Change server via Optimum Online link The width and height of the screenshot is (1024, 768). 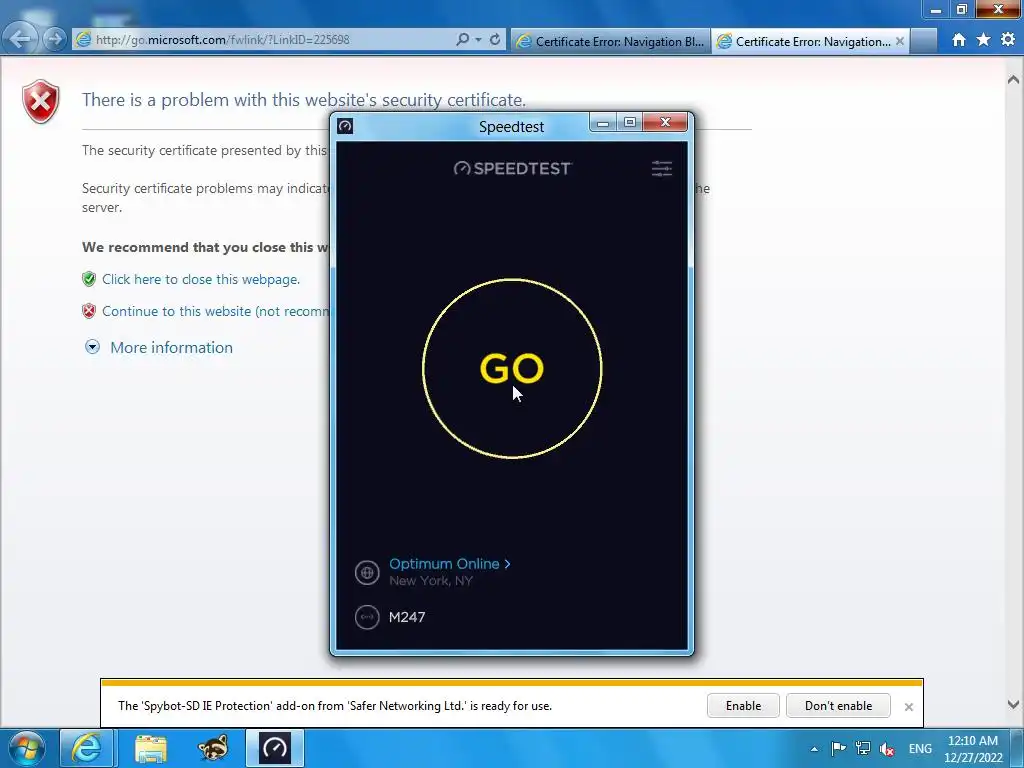click(449, 564)
